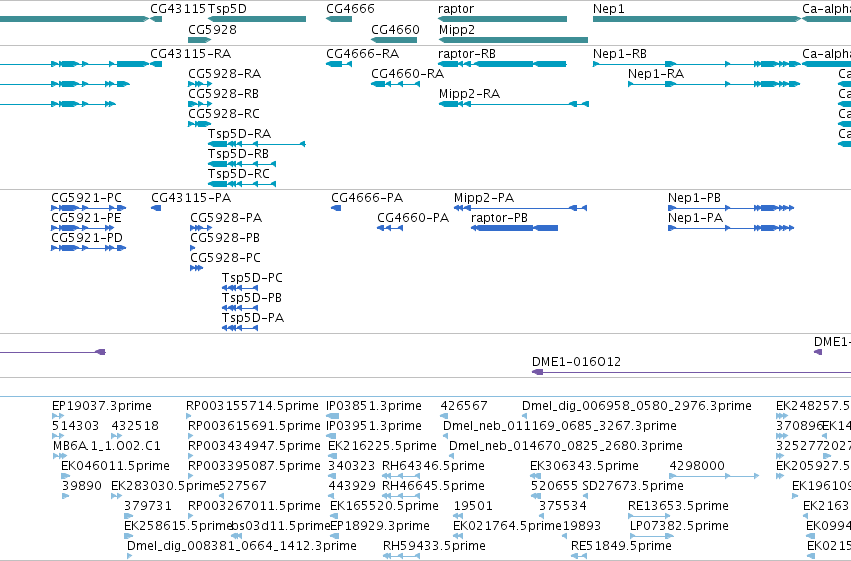
Task: Select the Nep1 gene bar
Action: coord(697,19)
